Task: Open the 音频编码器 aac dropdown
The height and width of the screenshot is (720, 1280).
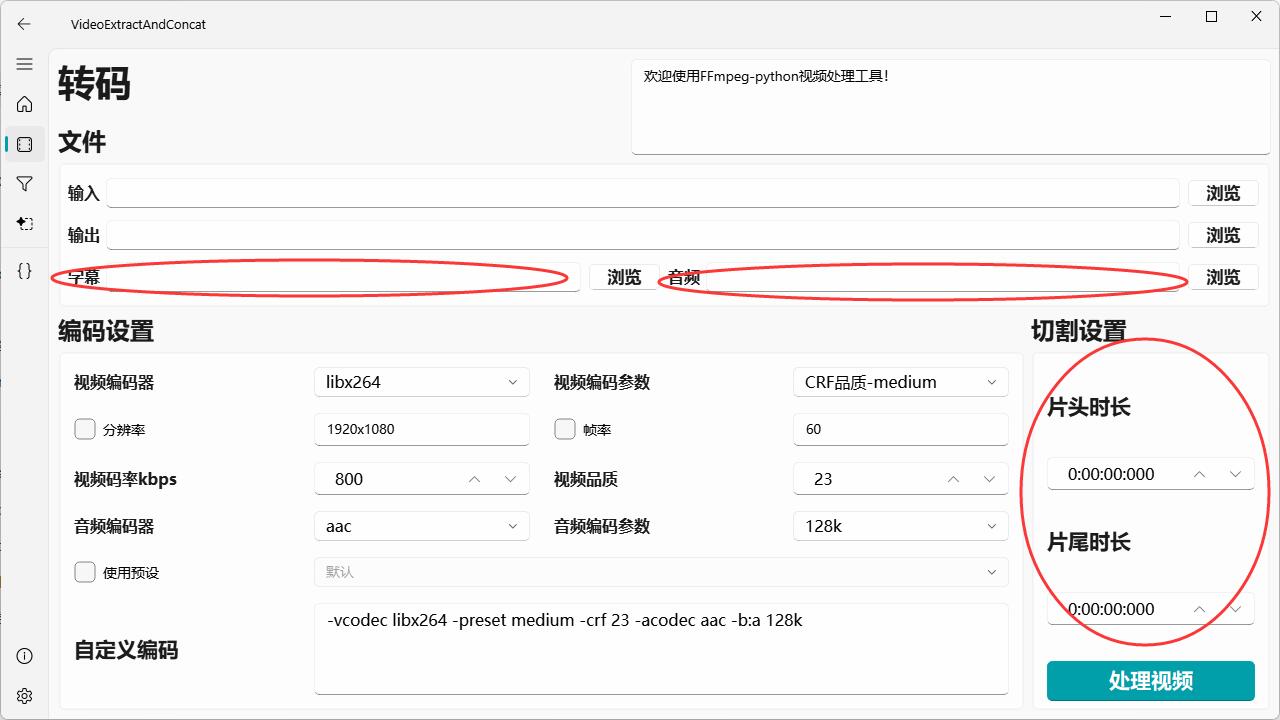Action: [x=422, y=526]
